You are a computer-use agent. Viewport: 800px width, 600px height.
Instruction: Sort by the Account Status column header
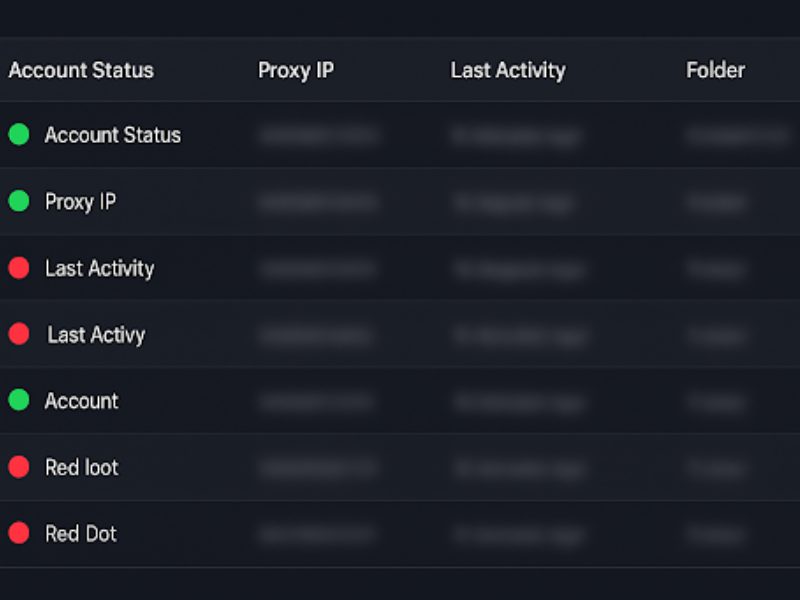[x=81, y=70]
